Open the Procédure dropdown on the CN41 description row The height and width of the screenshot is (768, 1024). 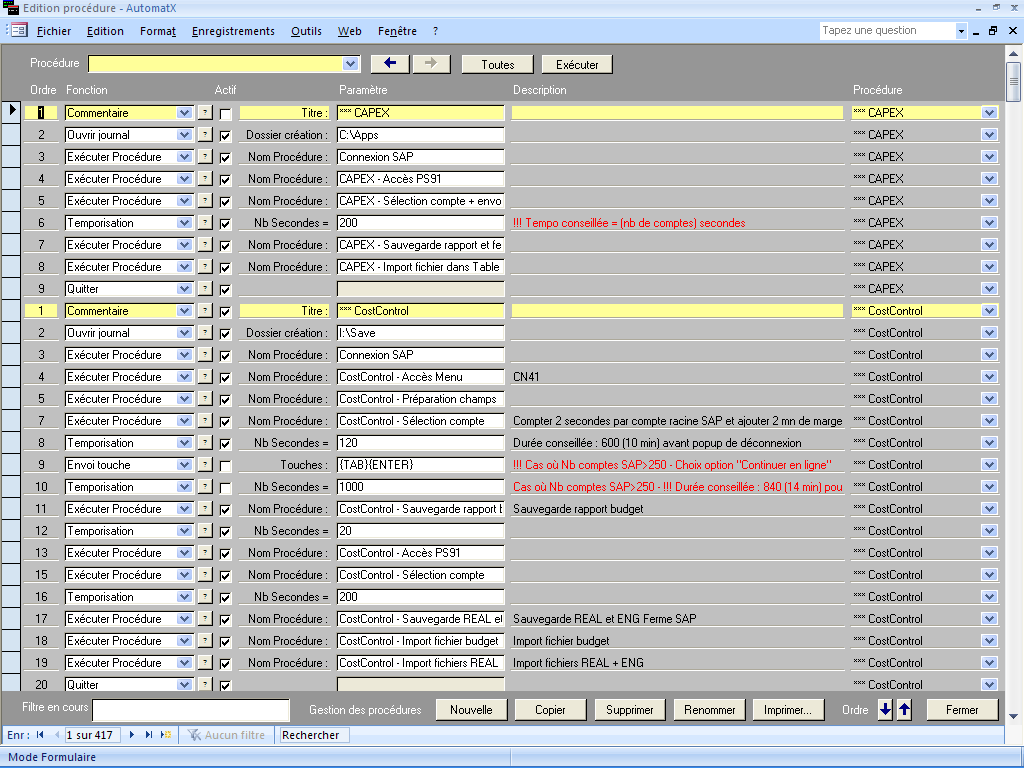pyautogui.click(x=989, y=377)
